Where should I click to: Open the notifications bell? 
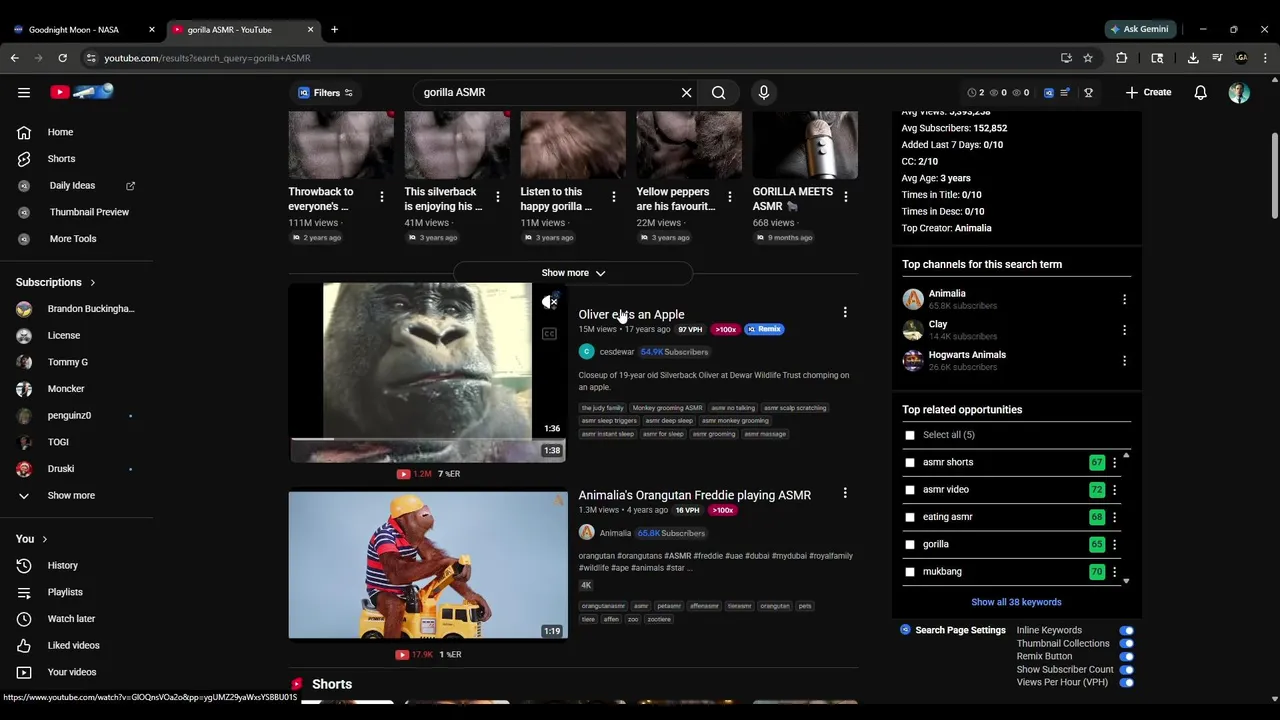coord(1200,92)
